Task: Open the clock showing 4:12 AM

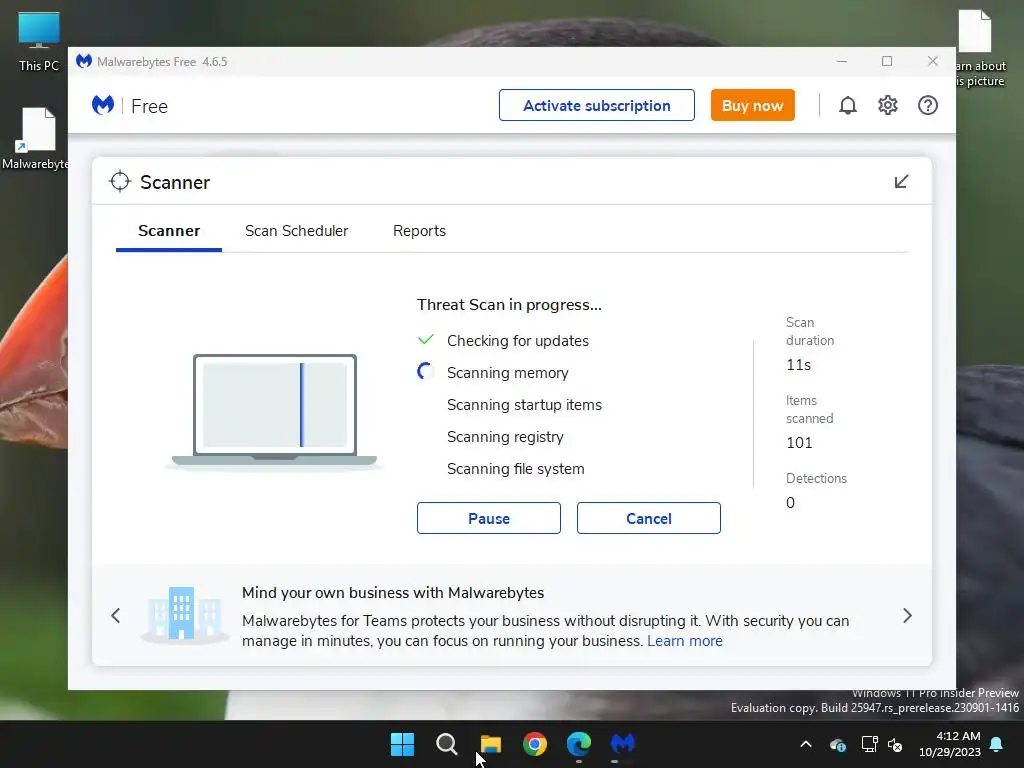Action: tap(950, 744)
